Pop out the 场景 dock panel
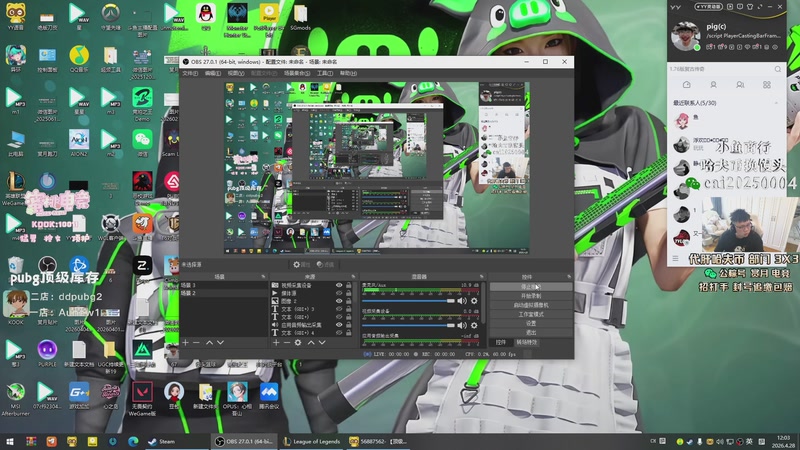 263,277
